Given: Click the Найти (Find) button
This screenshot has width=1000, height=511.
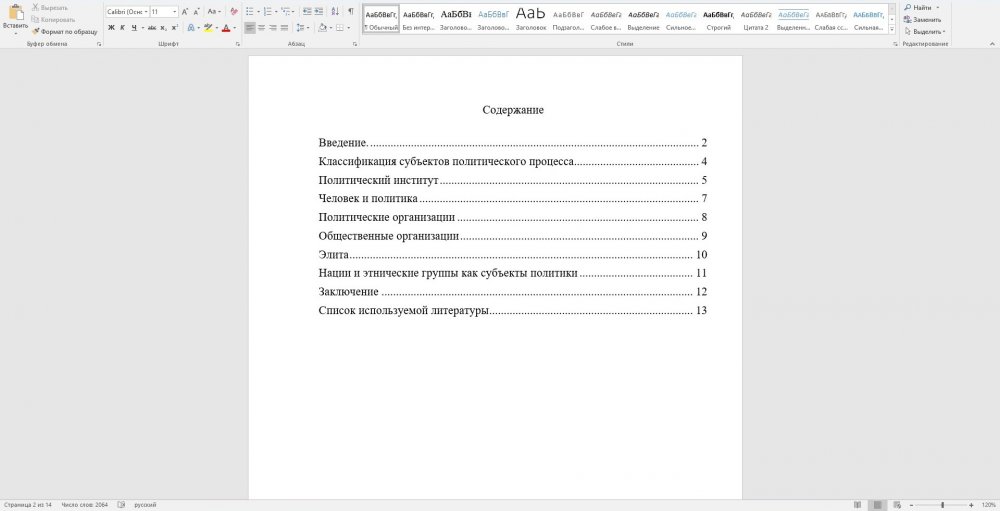Looking at the screenshot, I should [920, 7].
